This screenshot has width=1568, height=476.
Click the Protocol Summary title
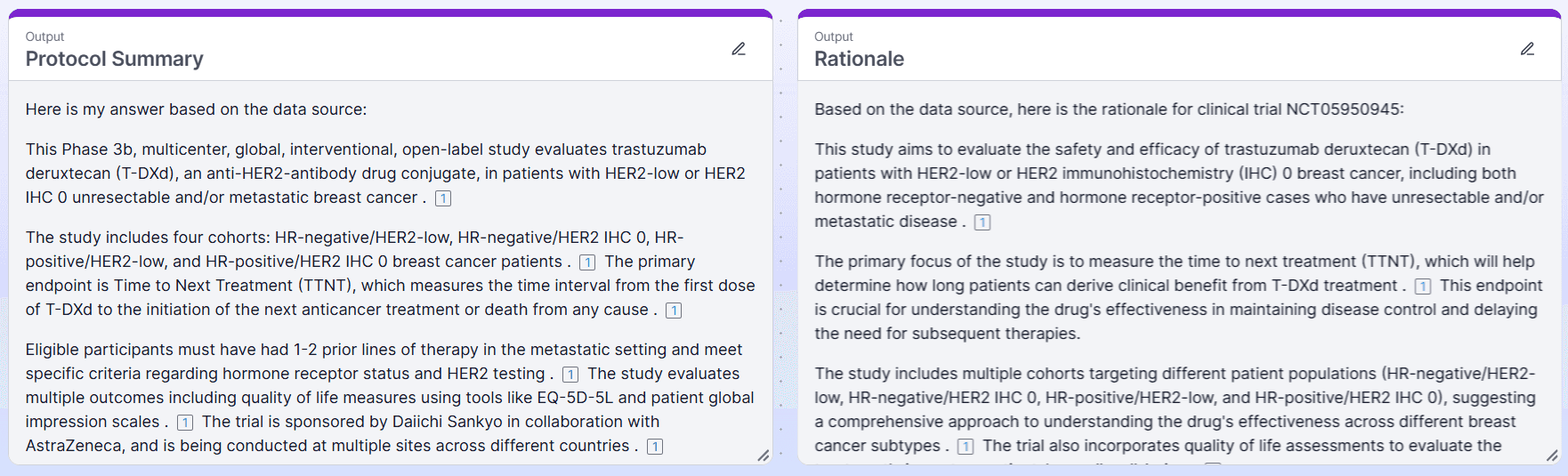(115, 59)
